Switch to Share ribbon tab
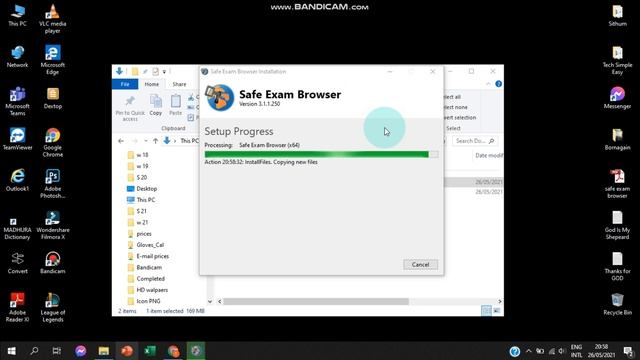This screenshot has width=640, height=360. click(179, 84)
